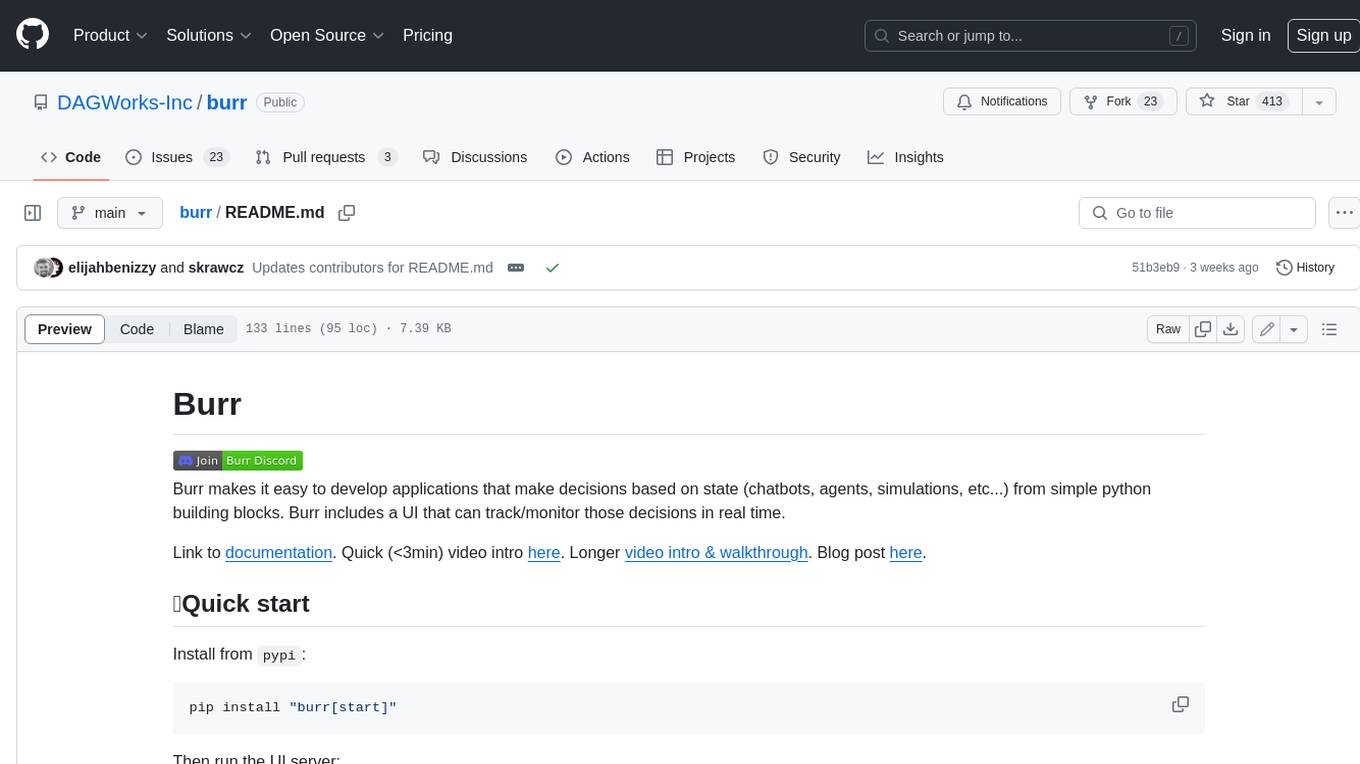Copy raw file contents icon
1360x764 pixels.
(x=1203, y=329)
